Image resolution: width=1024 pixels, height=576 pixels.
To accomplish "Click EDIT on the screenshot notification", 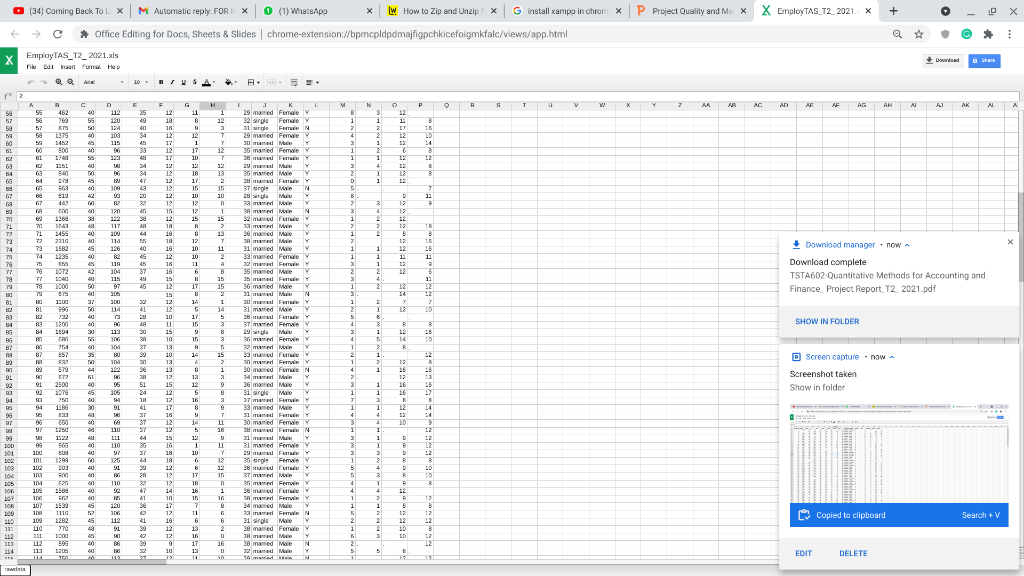I will click(x=803, y=553).
